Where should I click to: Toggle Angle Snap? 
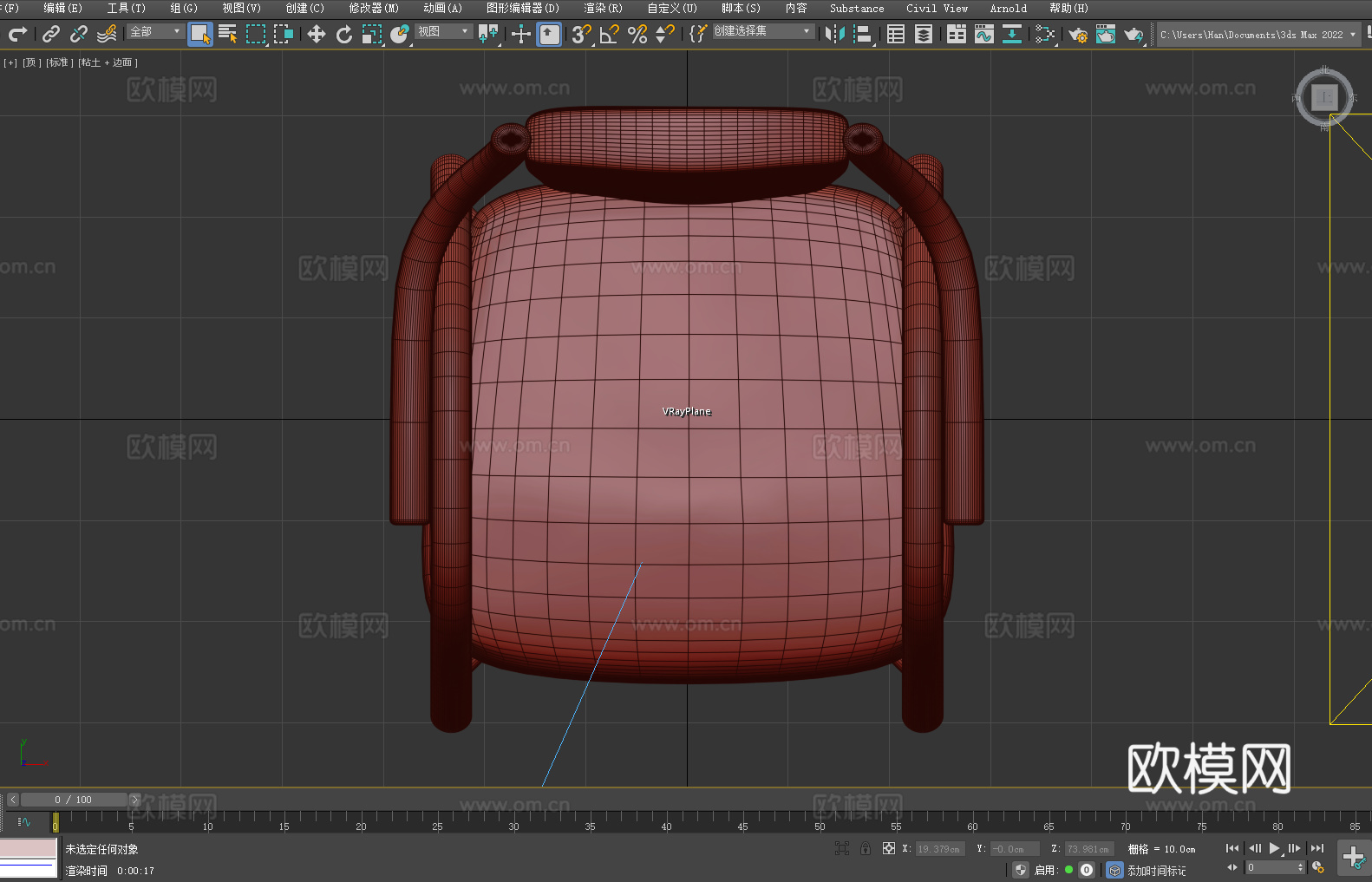point(610,34)
